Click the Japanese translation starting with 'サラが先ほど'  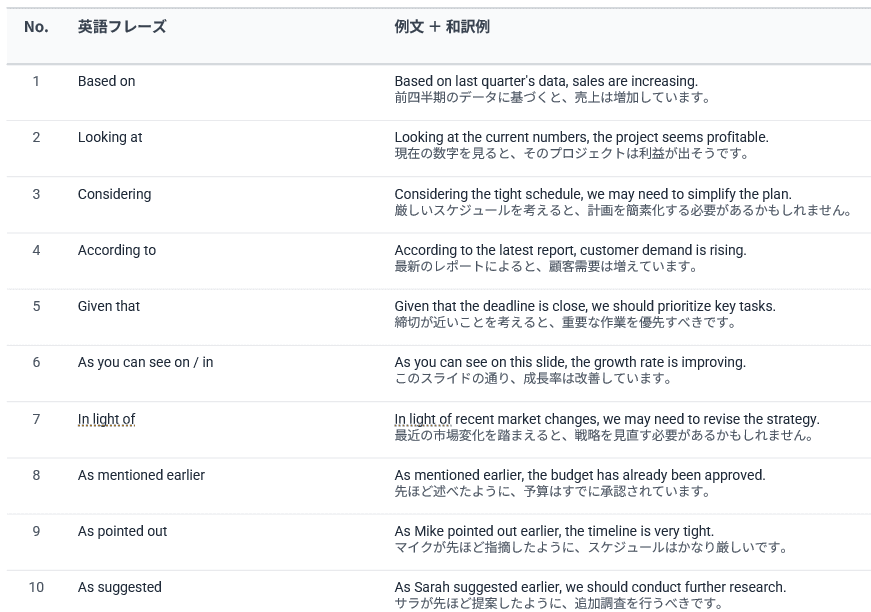557,604
